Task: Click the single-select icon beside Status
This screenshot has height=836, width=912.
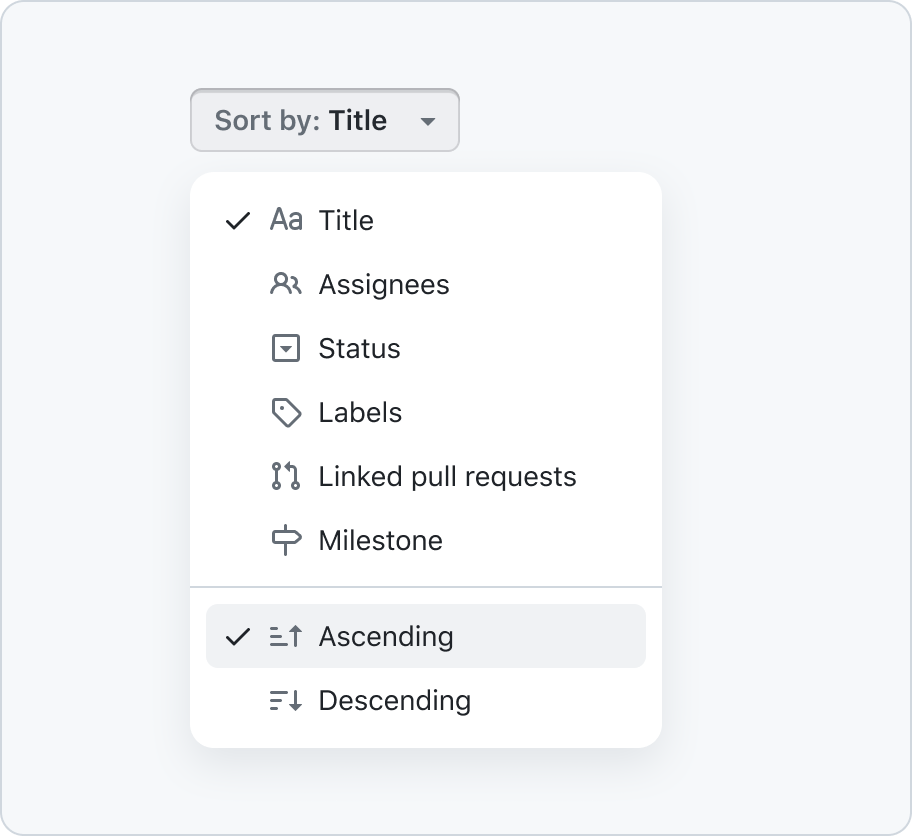Action: point(286,348)
